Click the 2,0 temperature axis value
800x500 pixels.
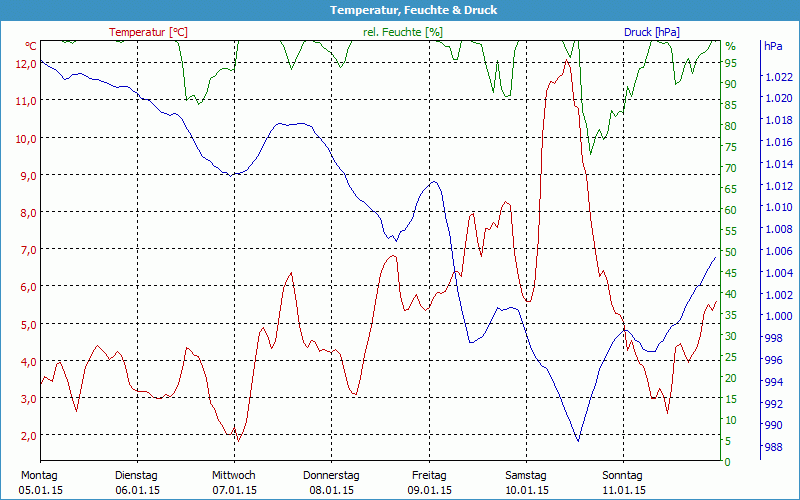point(25,435)
